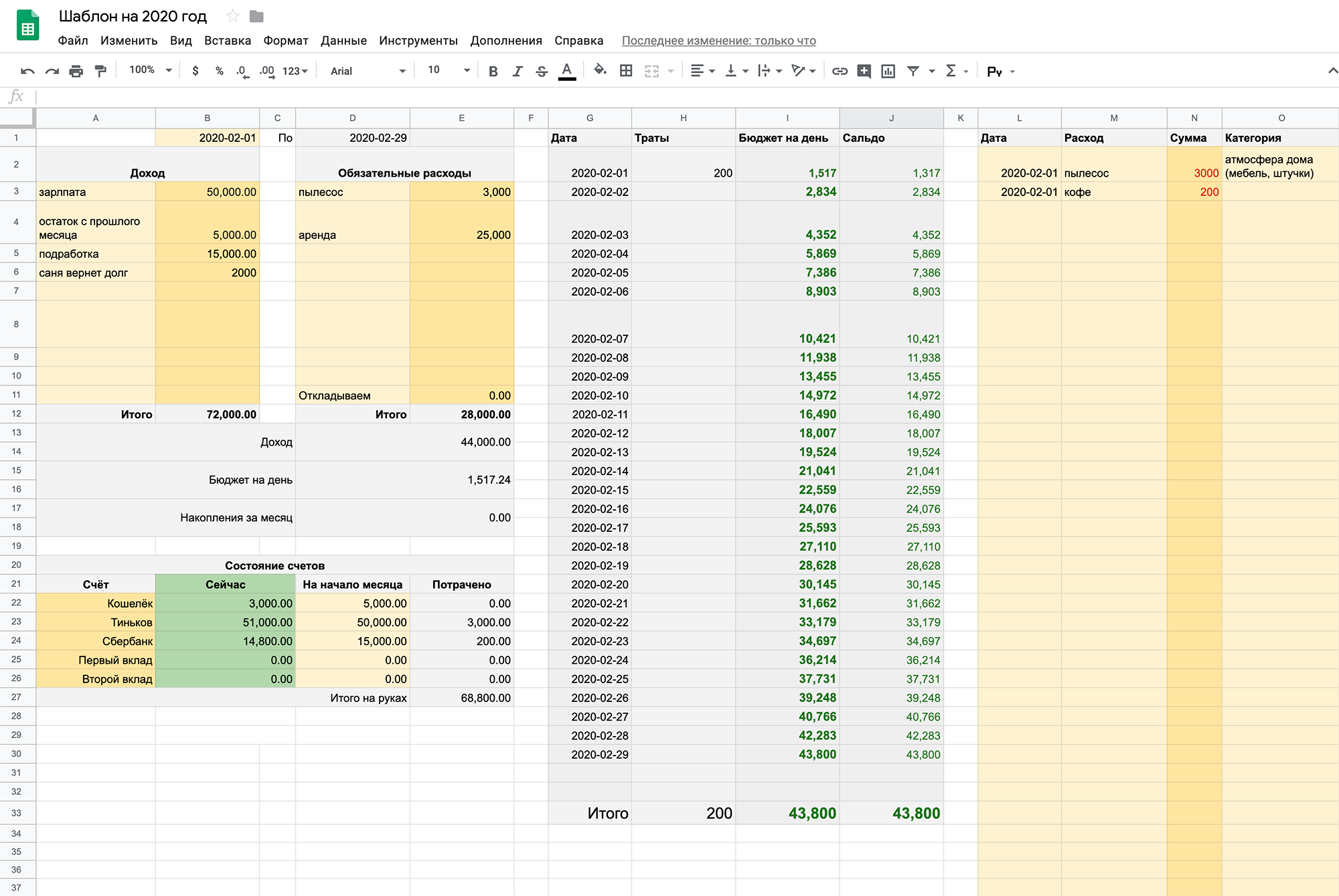Open horizontal align dropdown
The image size is (1339, 896).
pyautogui.click(x=702, y=71)
